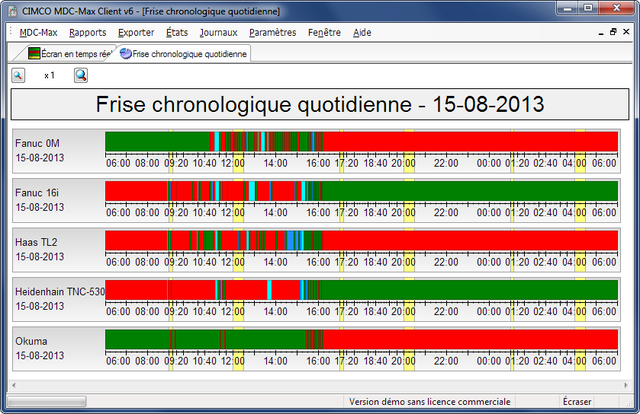Click the CIMCO app icon in title bar
Image resolution: width=640 pixels, height=414 pixels.
coord(13,11)
